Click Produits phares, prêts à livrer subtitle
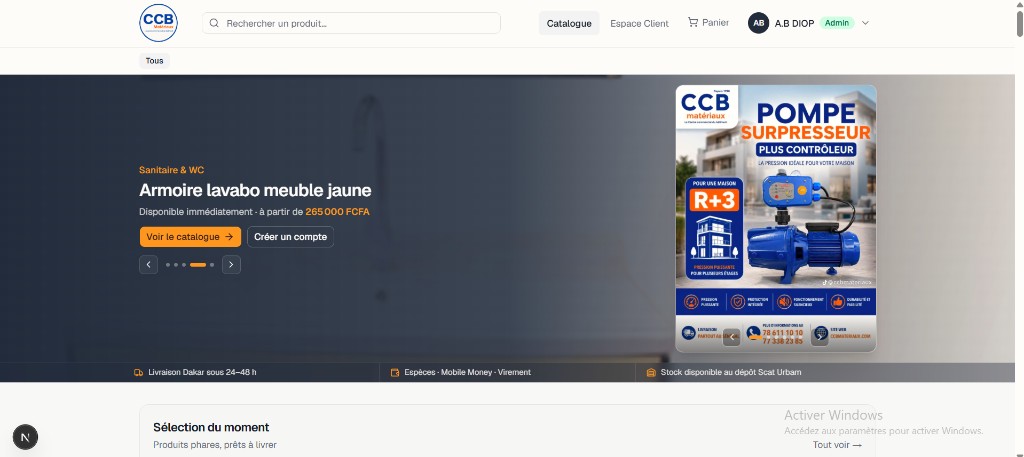This screenshot has width=1024, height=457. click(215, 445)
